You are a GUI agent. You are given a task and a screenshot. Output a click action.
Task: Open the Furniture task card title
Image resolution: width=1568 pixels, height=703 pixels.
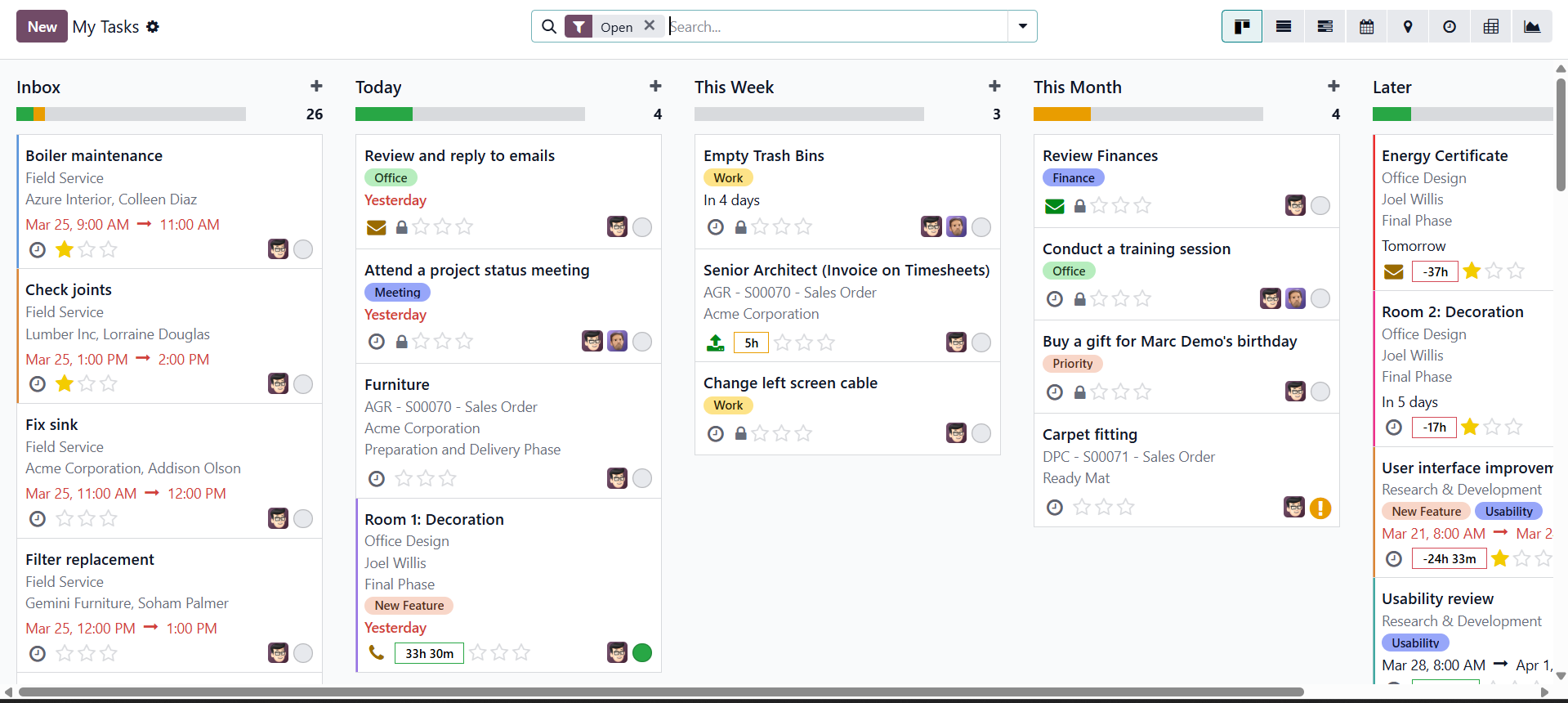tap(396, 385)
